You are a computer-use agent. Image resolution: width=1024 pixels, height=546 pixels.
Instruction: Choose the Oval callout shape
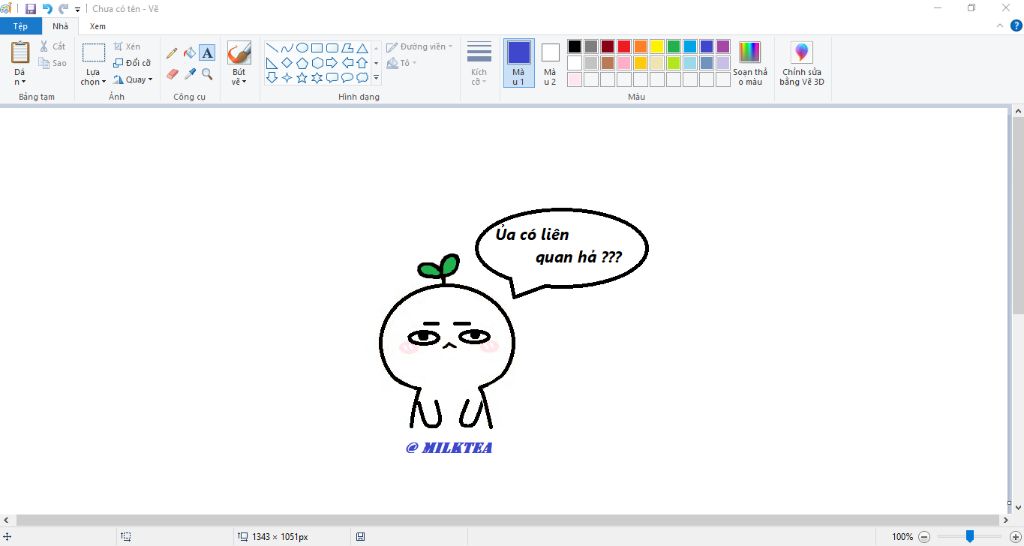click(x=347, y=78)
